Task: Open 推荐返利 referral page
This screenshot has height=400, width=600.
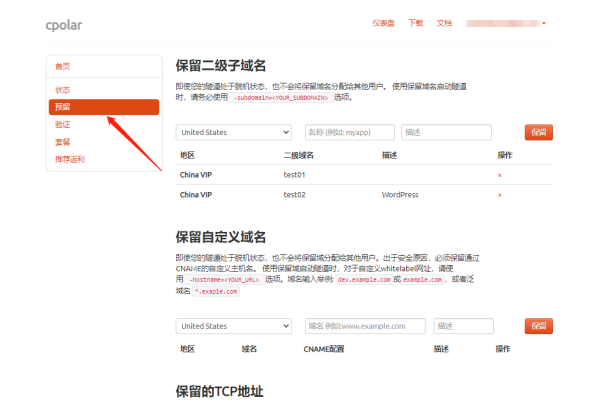Action: click(x=70, y=159)
